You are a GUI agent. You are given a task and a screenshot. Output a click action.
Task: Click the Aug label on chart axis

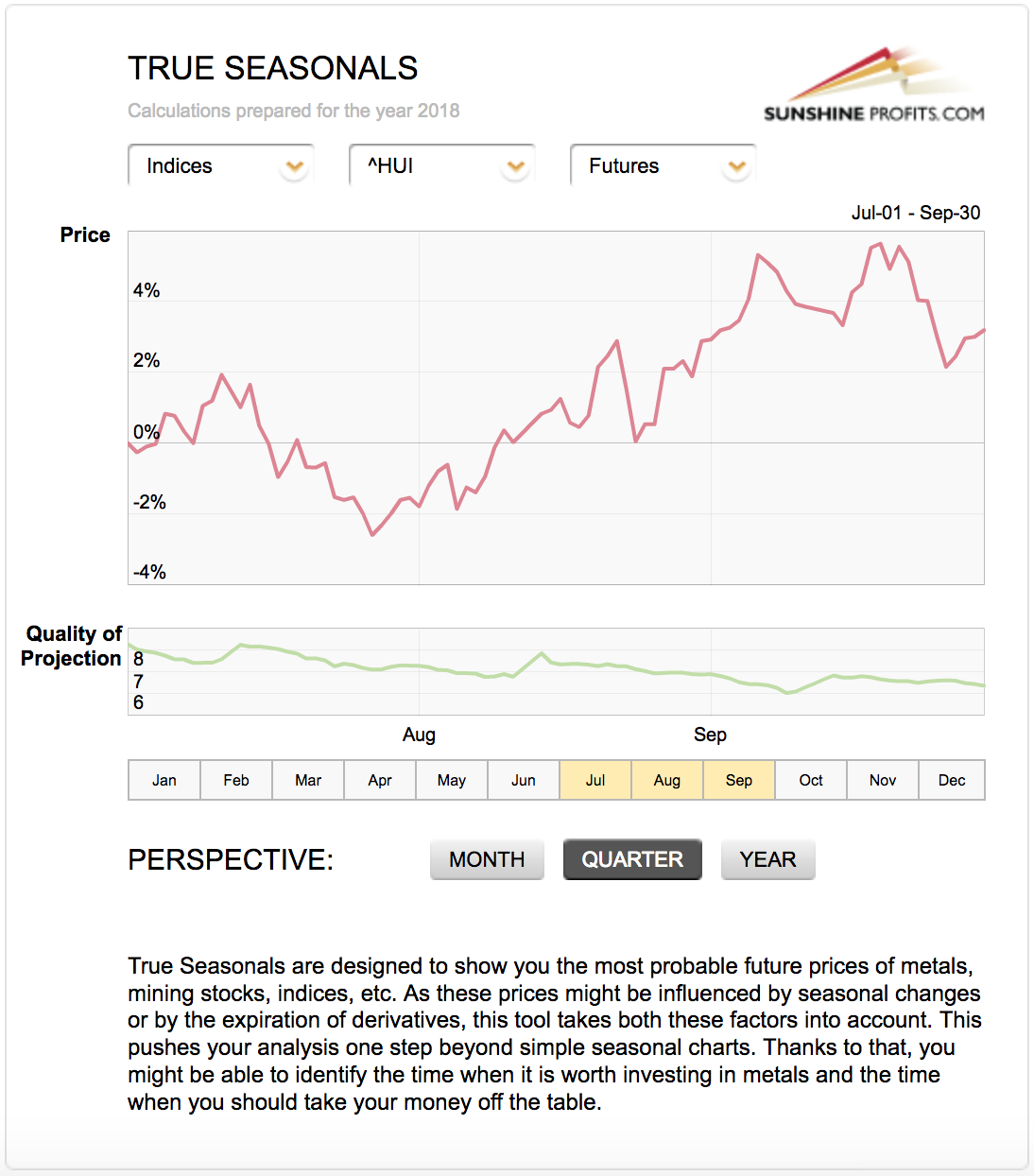pyautogui.click(x=419, y=735)
